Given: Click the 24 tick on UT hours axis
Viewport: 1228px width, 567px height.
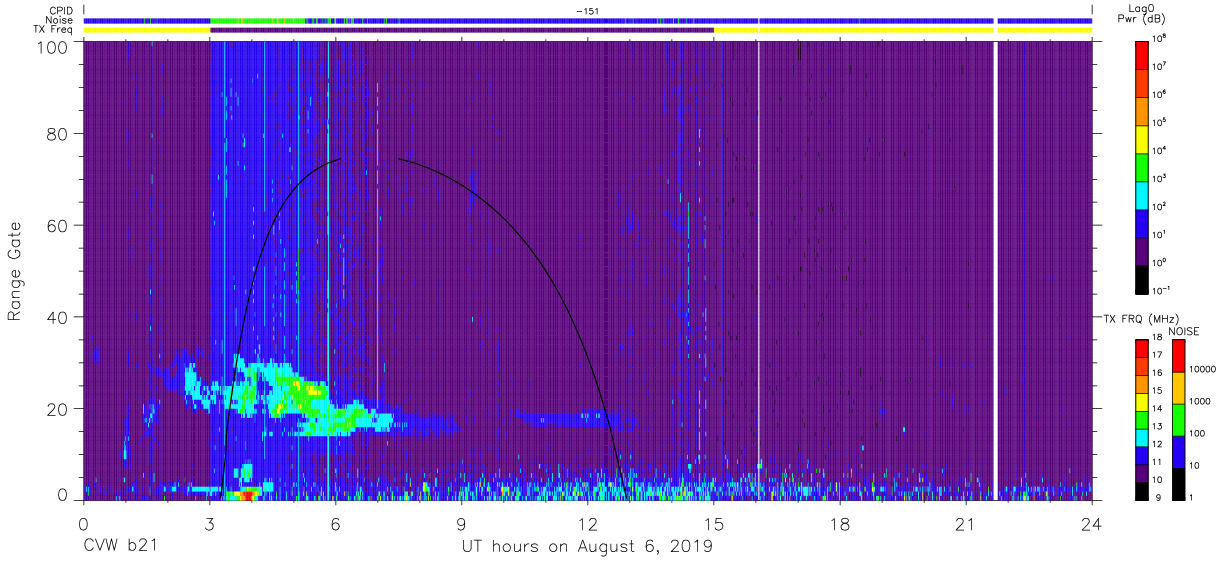Looking at the screenshot, I should 1091,524.
